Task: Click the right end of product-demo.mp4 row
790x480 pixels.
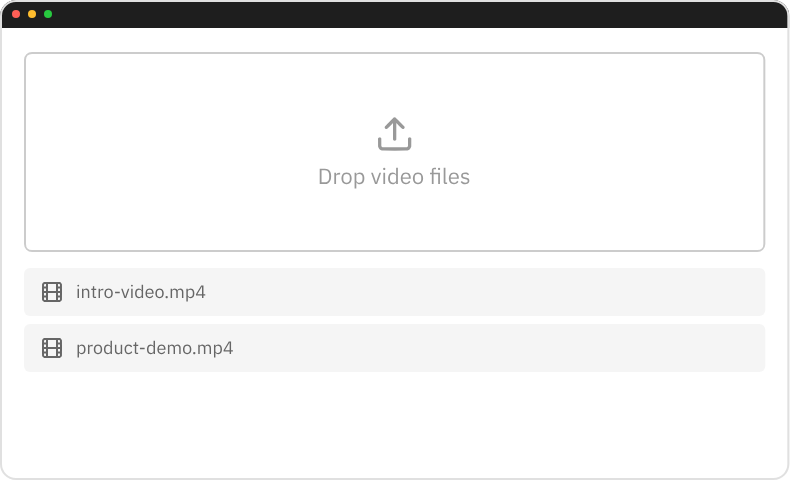Action: pyautogui.click(x=730, y=348)
